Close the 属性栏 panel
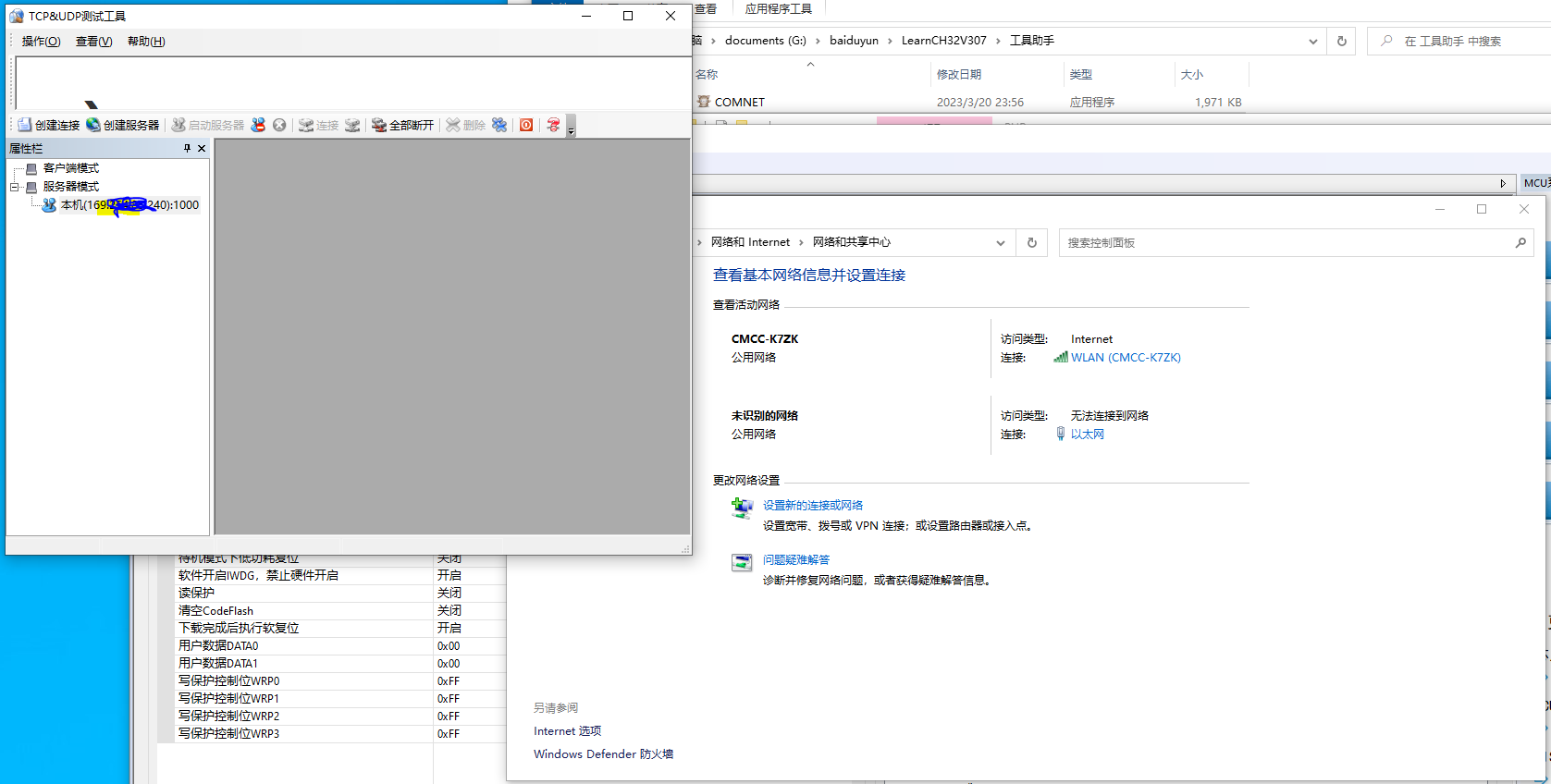Image resolution: width=1551 pixels, height=784 pixels. click(x=202, y=148)
